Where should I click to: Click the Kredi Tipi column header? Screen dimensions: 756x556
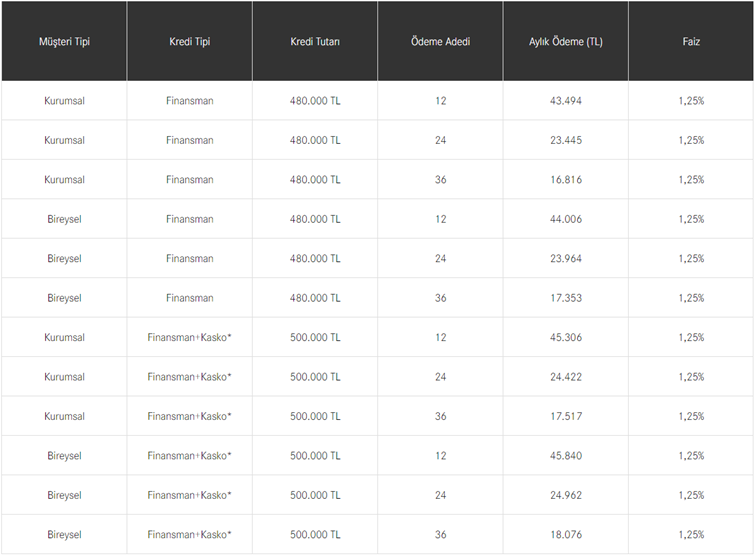point(190,42)
